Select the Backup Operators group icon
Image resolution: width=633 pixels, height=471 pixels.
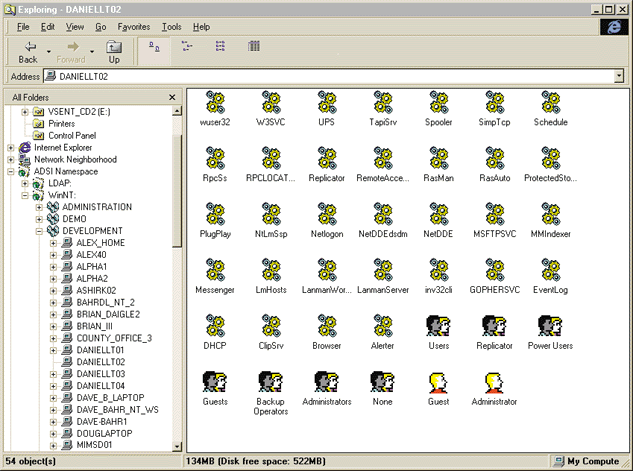[x=270, y=382]
